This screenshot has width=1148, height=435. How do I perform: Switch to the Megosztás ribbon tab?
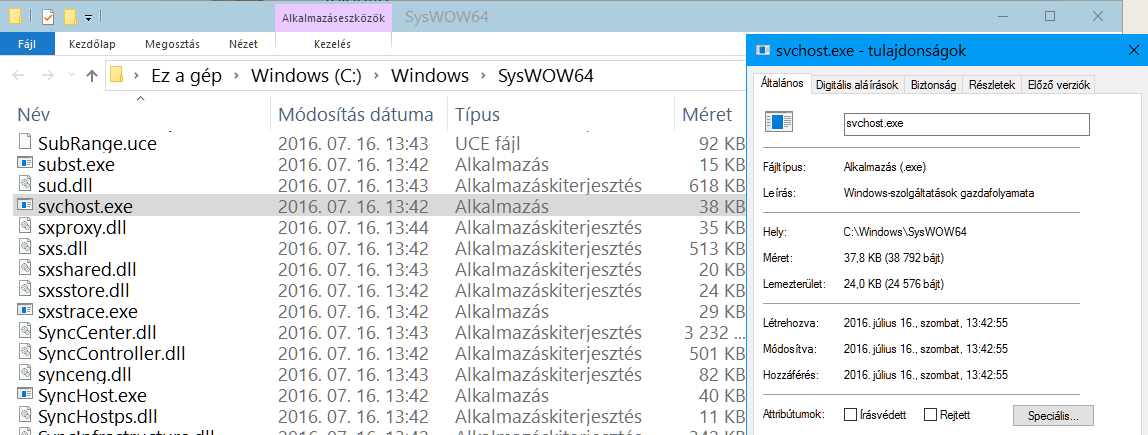click(x=172, y=44)
